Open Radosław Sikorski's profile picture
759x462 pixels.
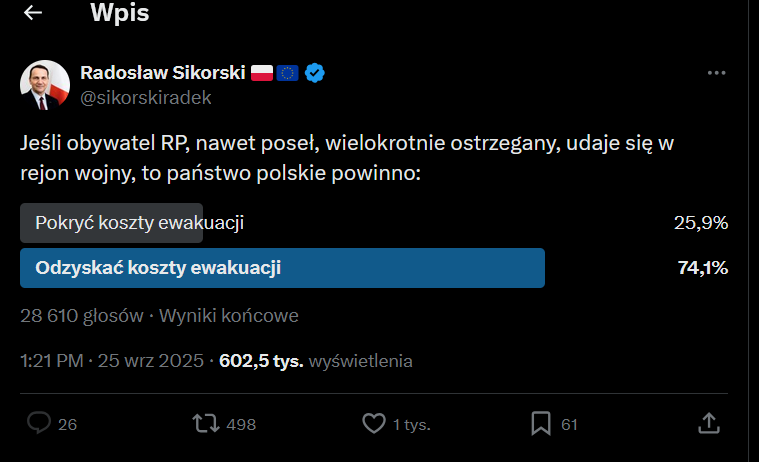[45, 85]
